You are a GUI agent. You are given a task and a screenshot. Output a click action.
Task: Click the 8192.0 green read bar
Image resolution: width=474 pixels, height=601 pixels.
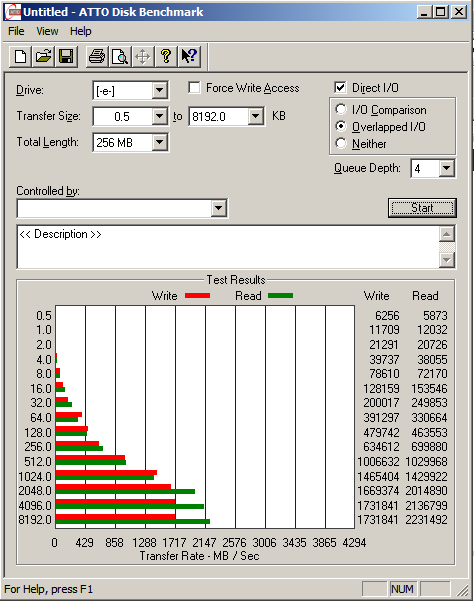click(133, 521)
